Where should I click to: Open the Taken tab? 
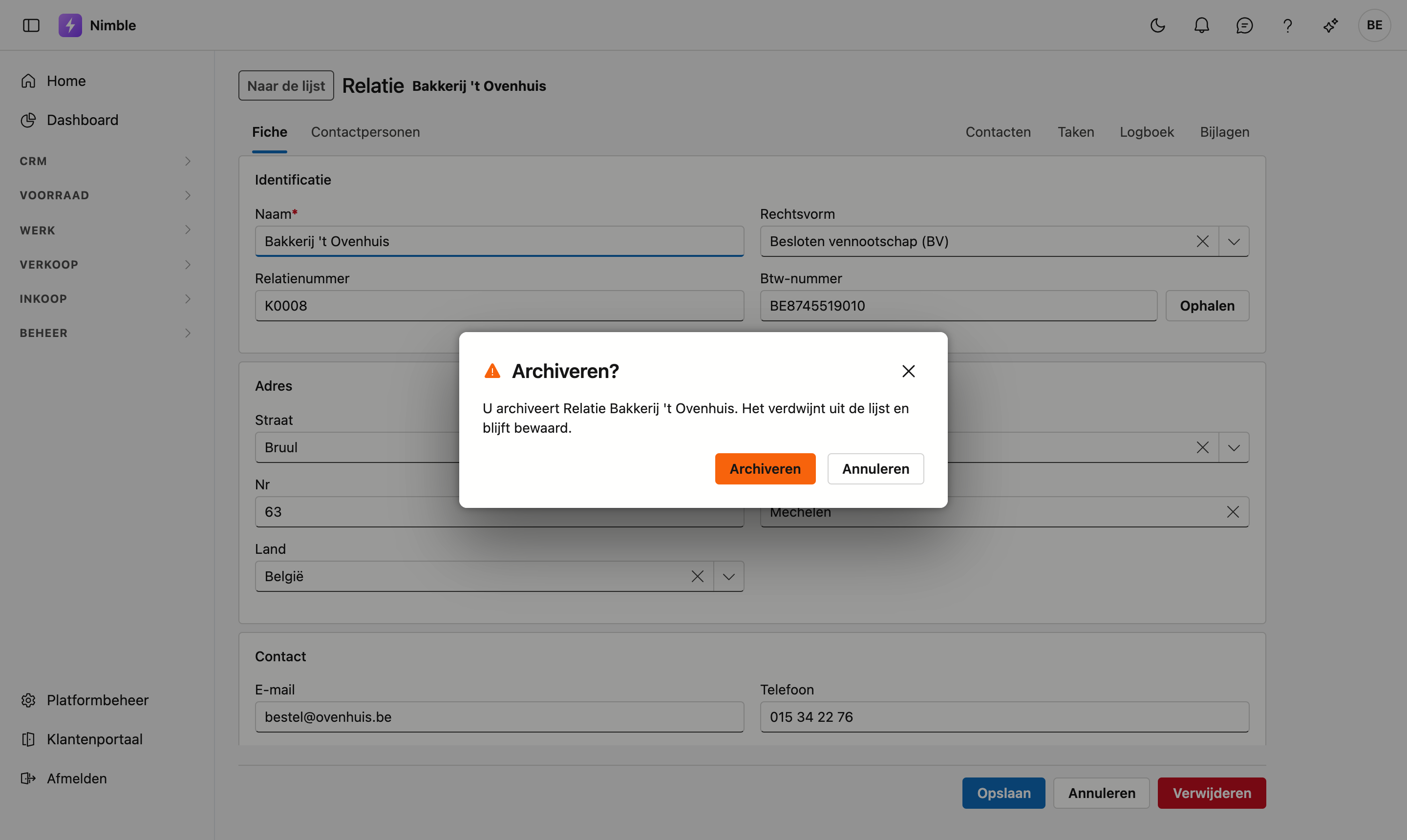[1076, 132]
